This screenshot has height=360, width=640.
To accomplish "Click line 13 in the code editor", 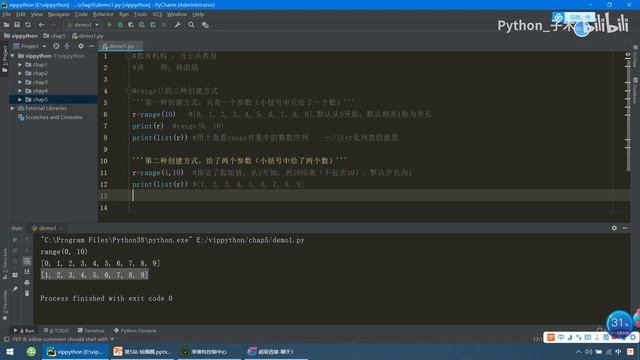I will pos(363,196).
